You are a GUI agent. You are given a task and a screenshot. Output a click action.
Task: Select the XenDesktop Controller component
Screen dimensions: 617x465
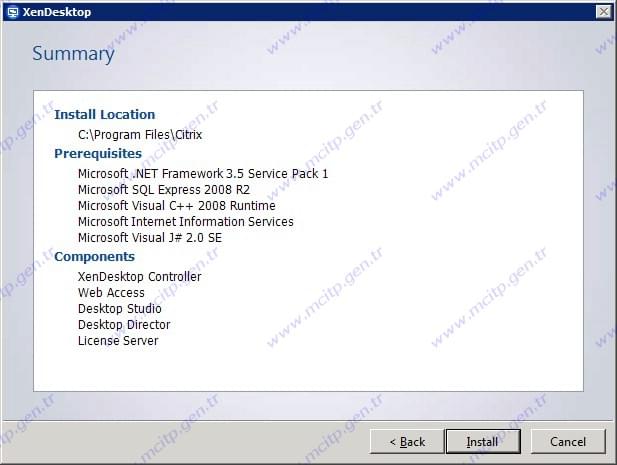click(x=140, y=277)
